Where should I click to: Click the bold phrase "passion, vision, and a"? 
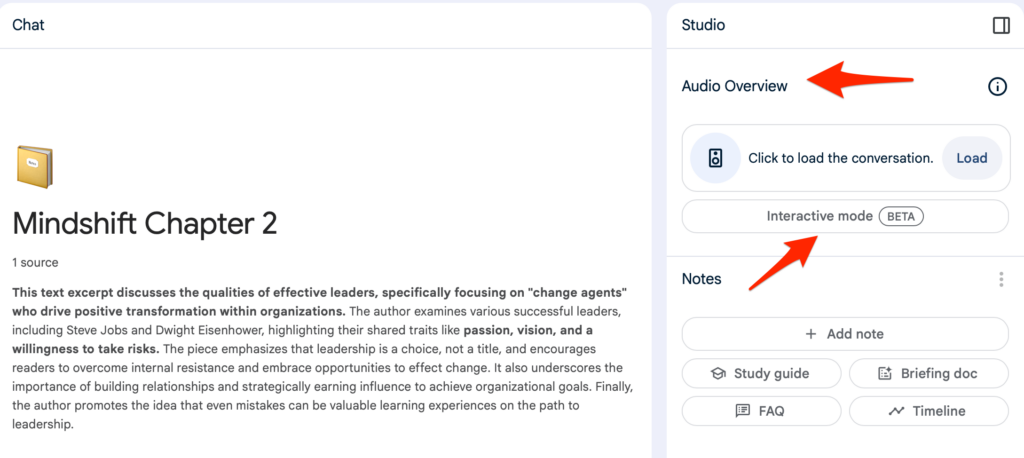528,331
